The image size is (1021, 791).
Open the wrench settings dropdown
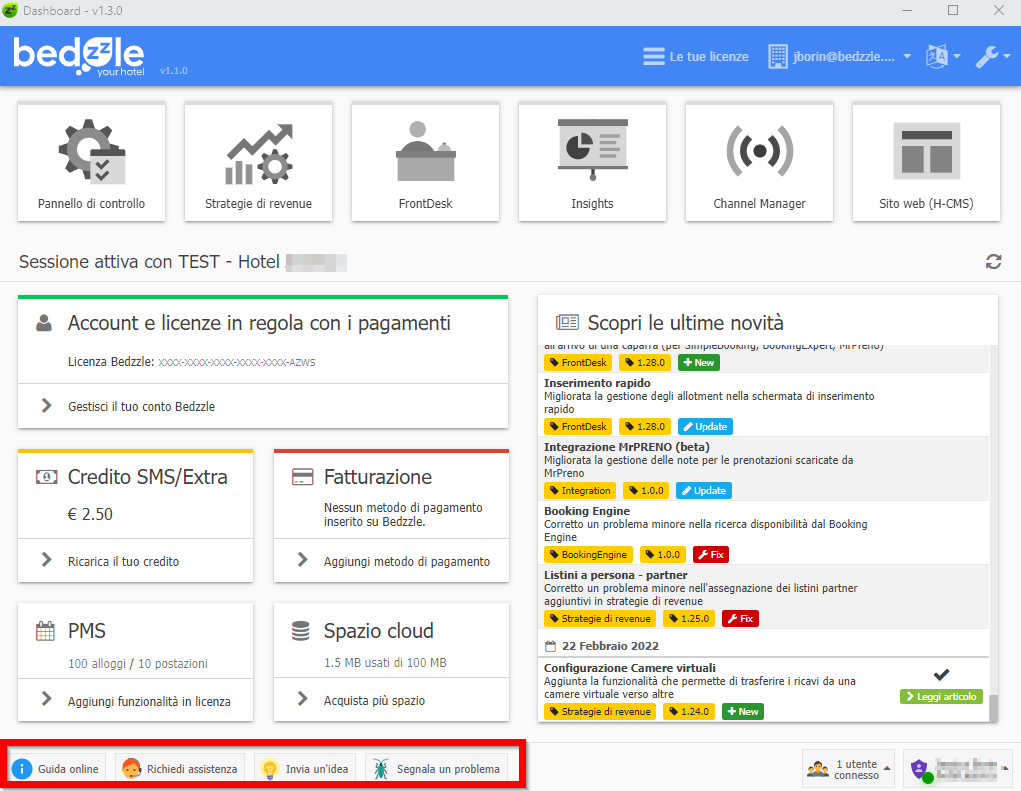[x=992, y=57]
